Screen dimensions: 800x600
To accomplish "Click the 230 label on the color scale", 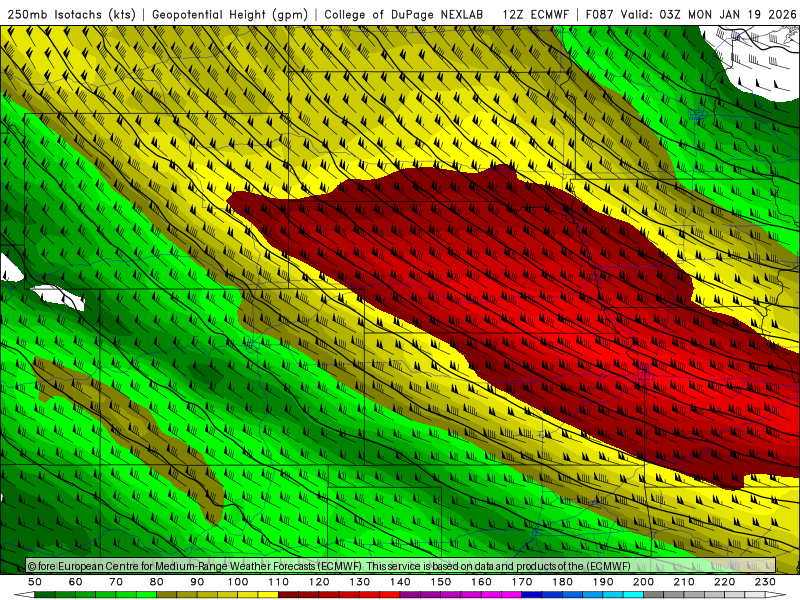I will click(765, 582).
